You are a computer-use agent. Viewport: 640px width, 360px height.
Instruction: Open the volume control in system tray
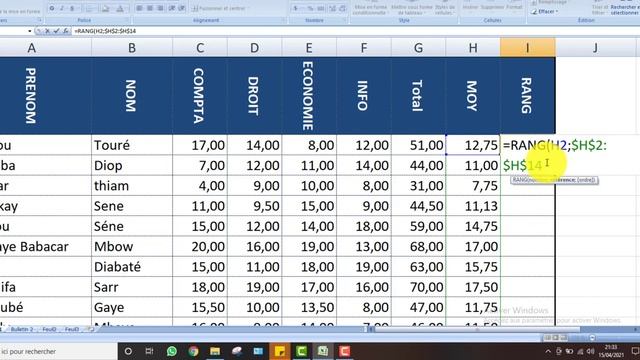point(590,351)
